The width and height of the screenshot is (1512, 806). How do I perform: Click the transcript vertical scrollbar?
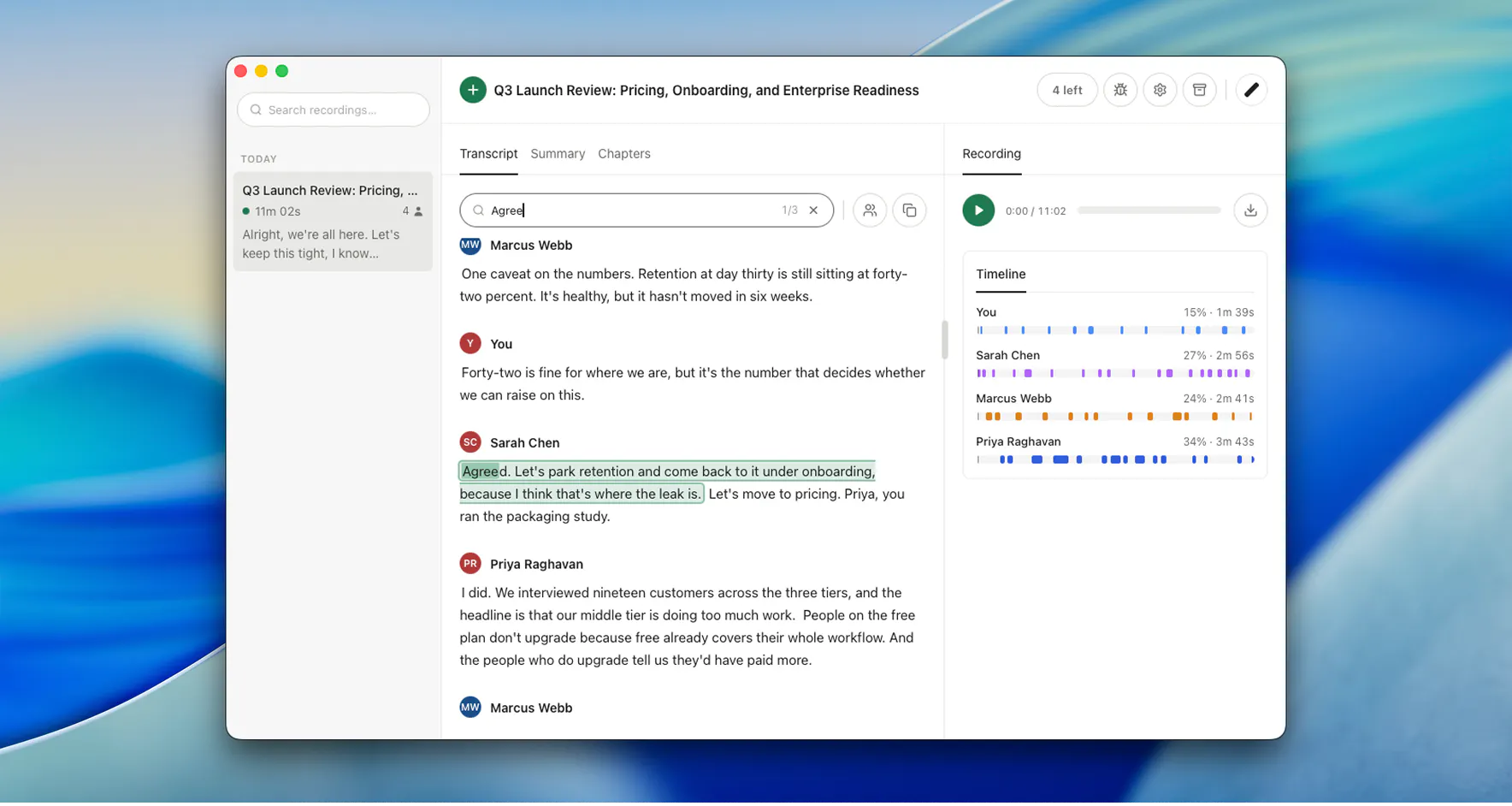coord(944,340)
